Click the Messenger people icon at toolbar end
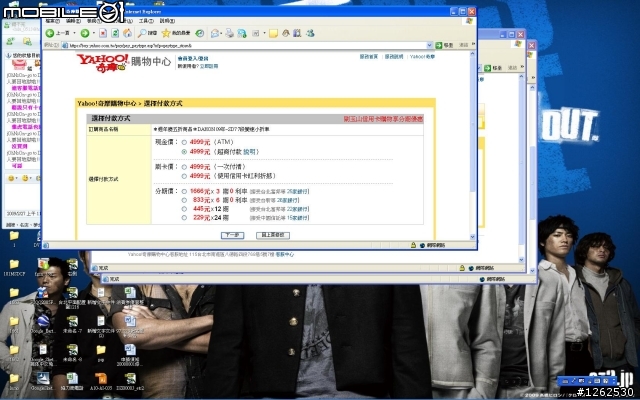640x400 pixels. 310,33
